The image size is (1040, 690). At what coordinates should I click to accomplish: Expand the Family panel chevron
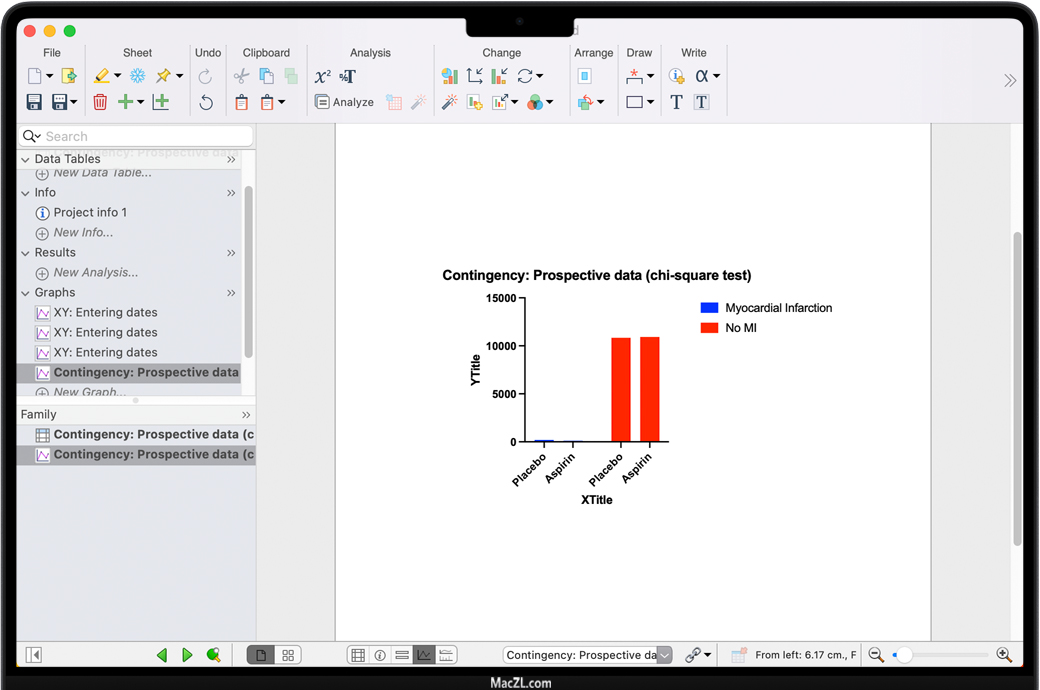tap(246, 414)
